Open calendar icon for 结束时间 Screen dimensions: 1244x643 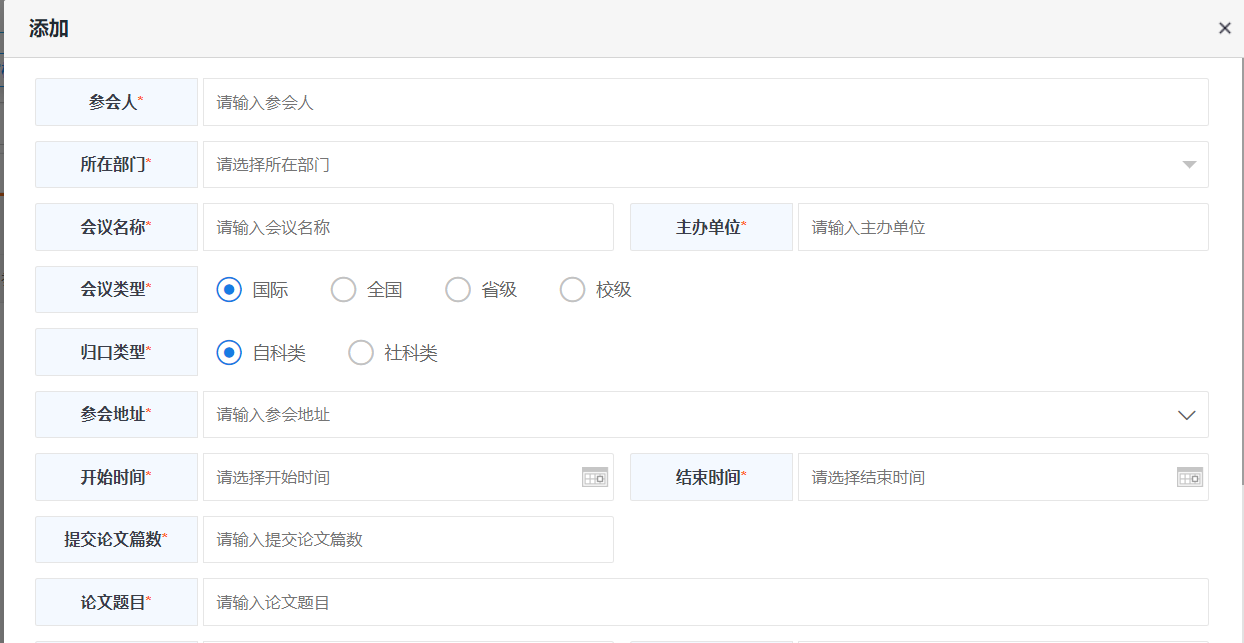pyautogui.click(x=1190, y=477)
